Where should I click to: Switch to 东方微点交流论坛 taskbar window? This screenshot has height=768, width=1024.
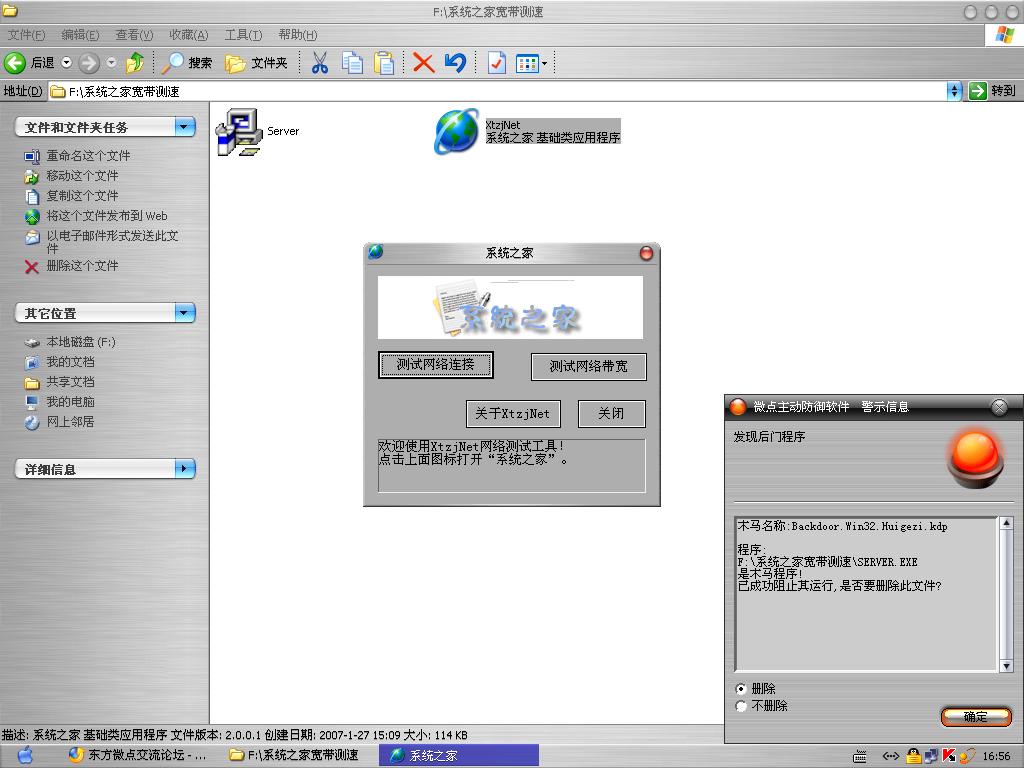[138, 755]
